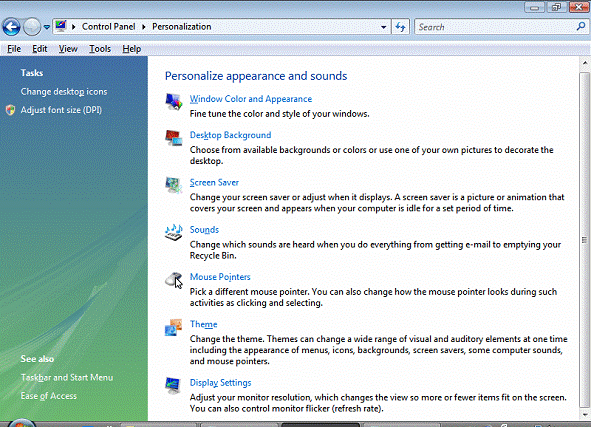Screen dimensions: 591x427
Task: Click the Screen Saver monitor icon
Action: [x=174, y=185]
